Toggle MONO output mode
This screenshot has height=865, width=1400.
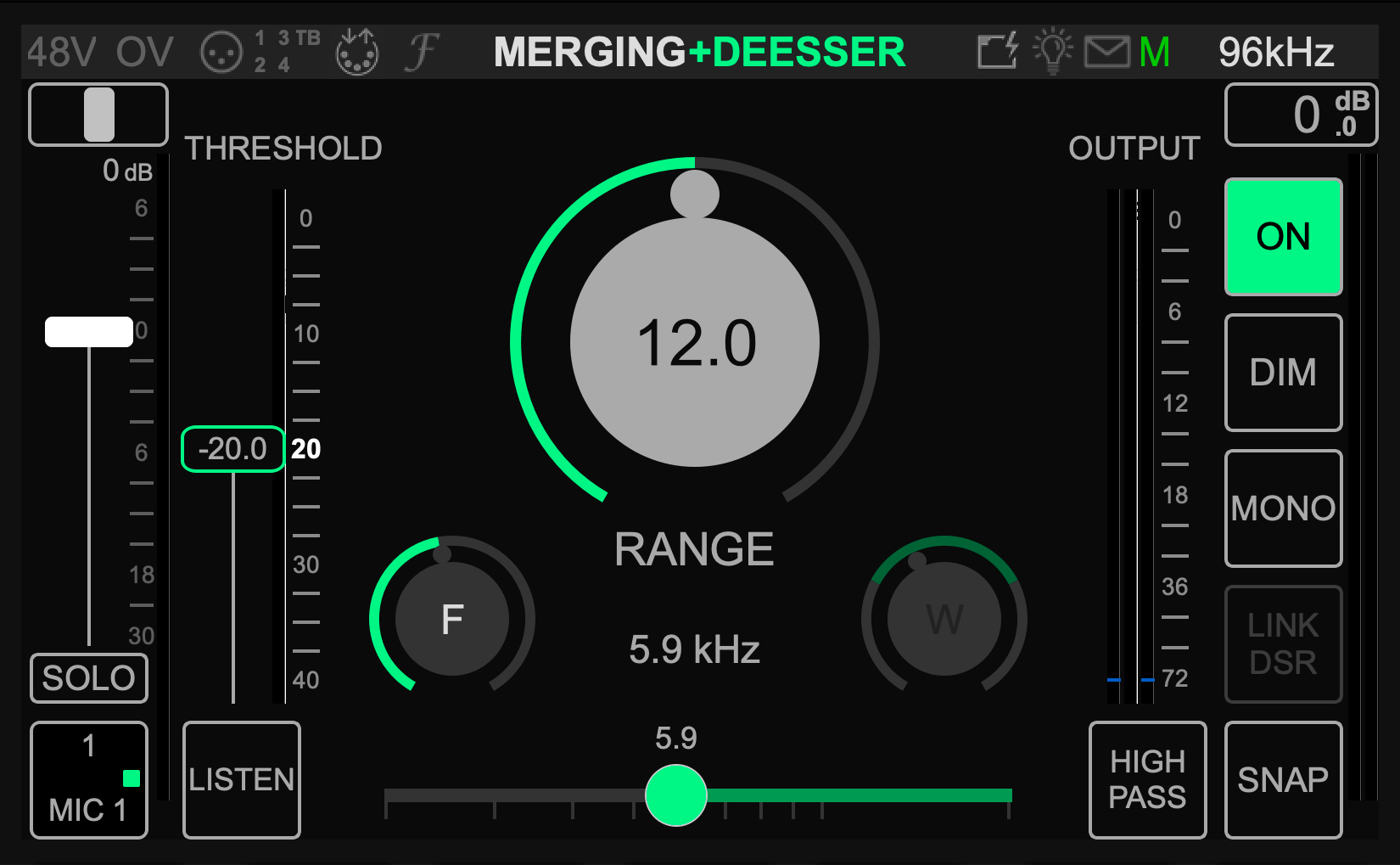pyautogui.click(x=1283, y=508)
